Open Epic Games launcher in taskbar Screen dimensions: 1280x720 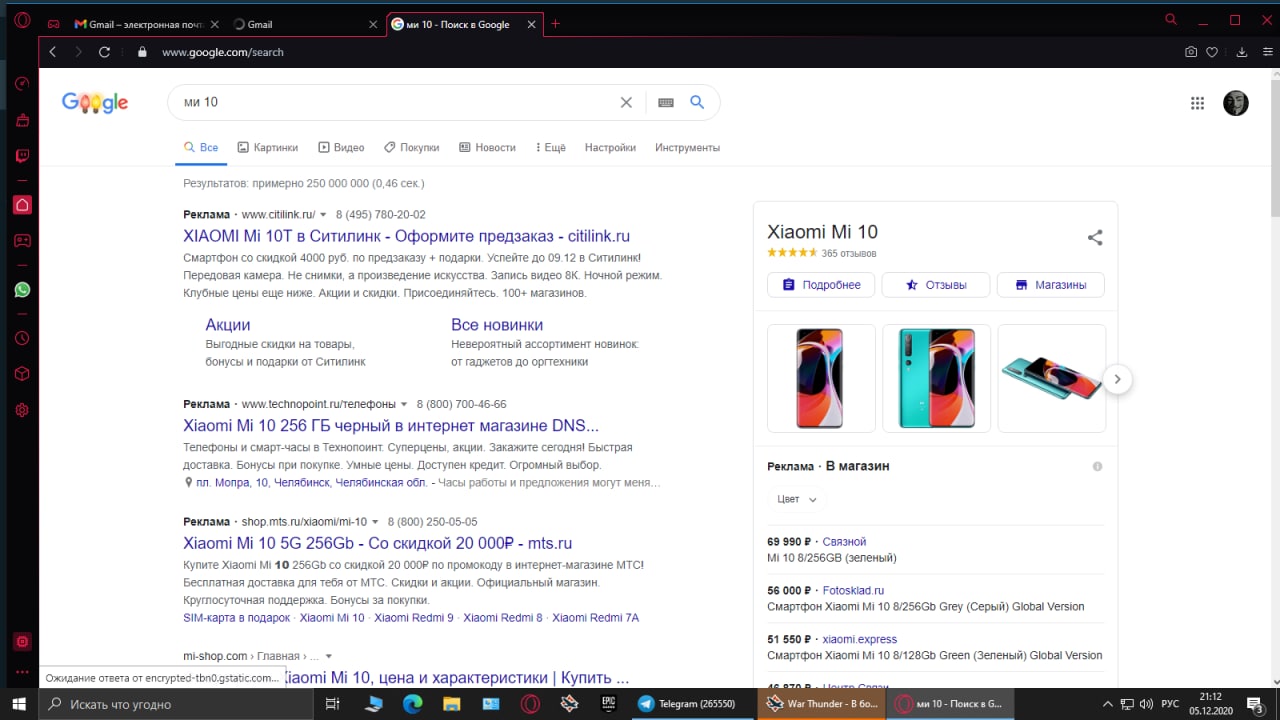pos(608,704)
